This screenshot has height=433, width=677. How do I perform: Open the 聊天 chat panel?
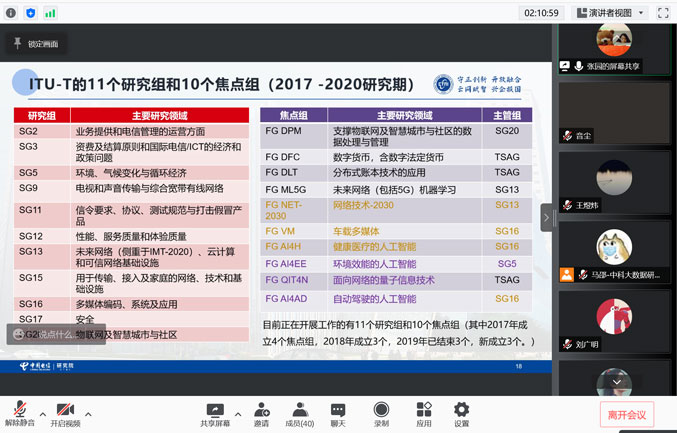(338, 414)
